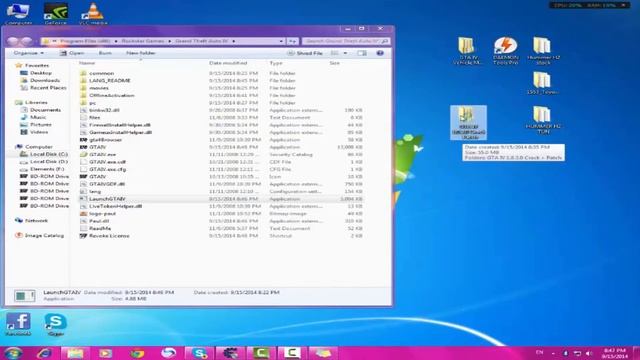Image resolution: width=640 pixels, height=360 pixels.
Task: Click the EN language indicator in taskbar
Action: coord(539,352)
